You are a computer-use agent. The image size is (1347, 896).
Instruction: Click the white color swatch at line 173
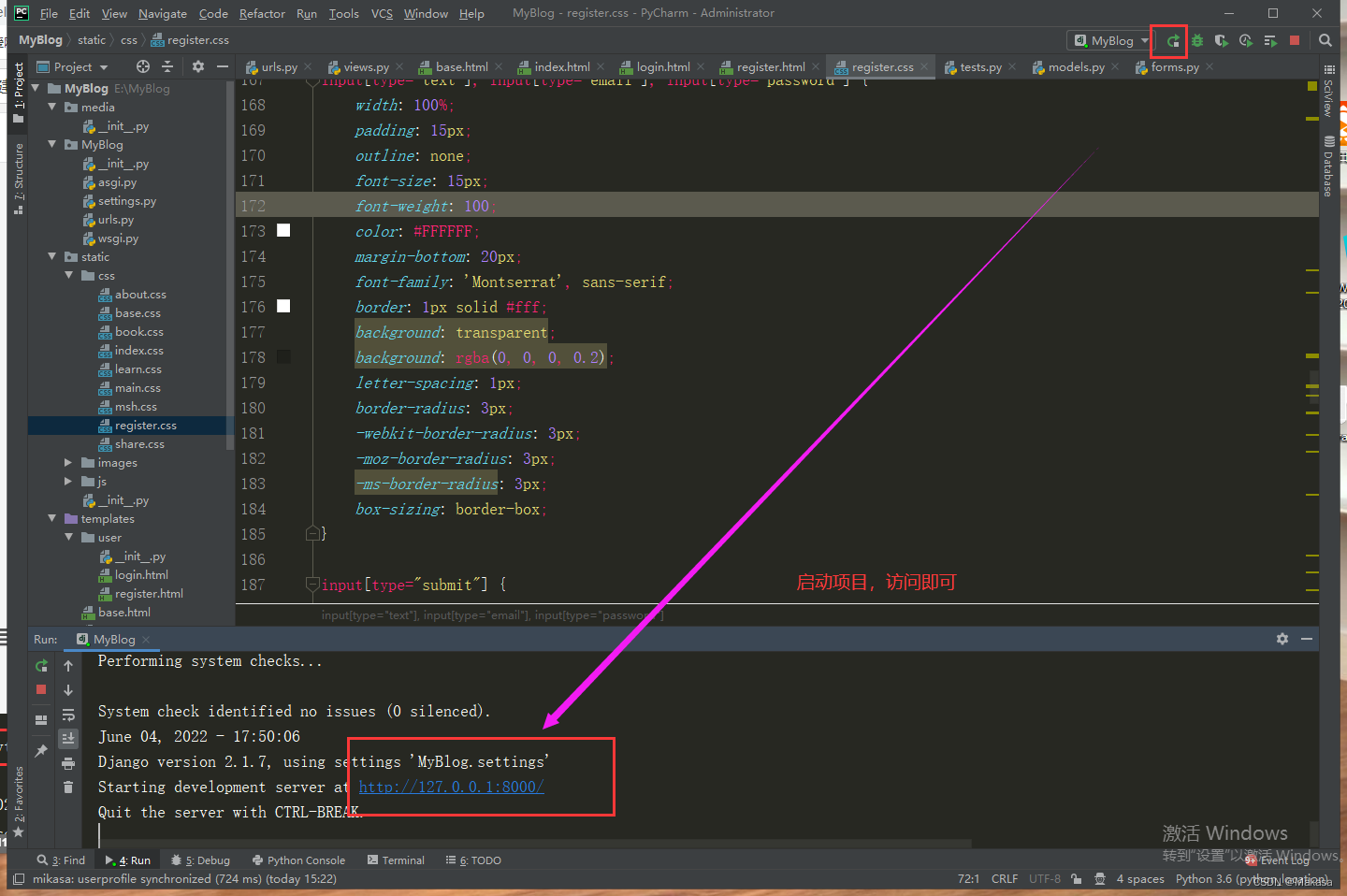[x=283, y=230]
